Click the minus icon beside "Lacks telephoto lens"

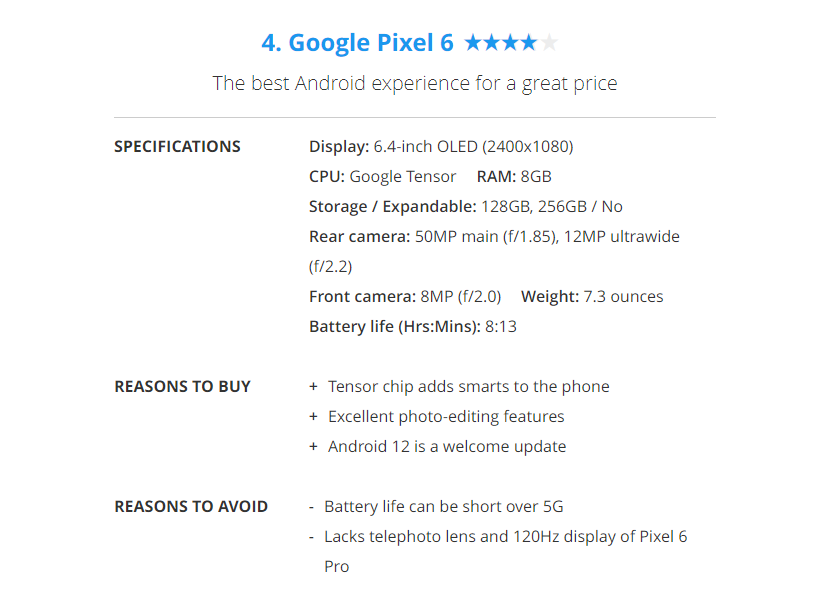click(313, 537)
